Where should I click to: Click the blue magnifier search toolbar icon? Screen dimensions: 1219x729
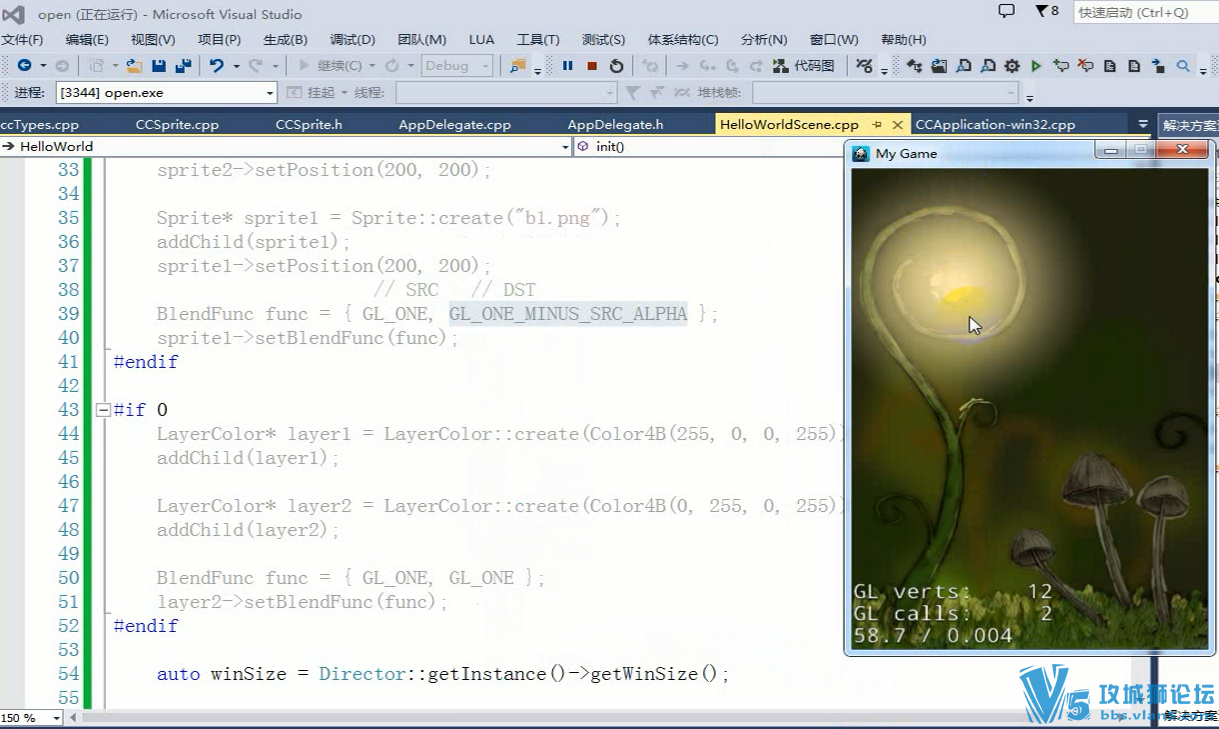tap(1183, 66)
